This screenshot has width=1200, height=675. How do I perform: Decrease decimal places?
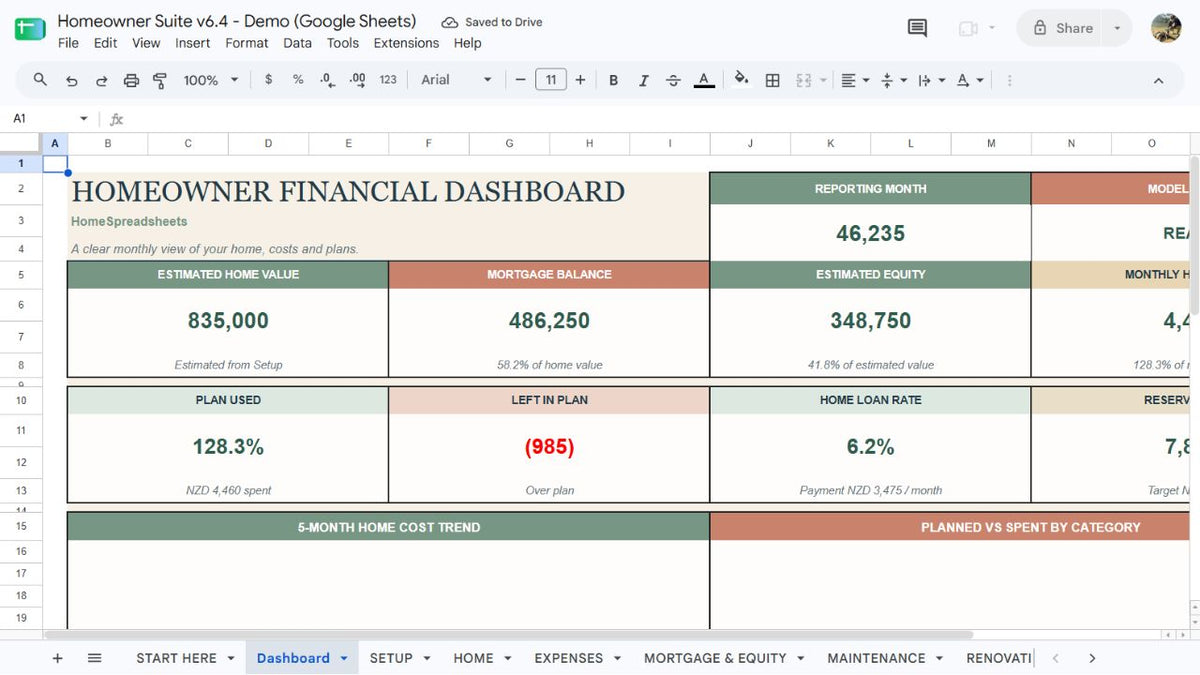327,80
